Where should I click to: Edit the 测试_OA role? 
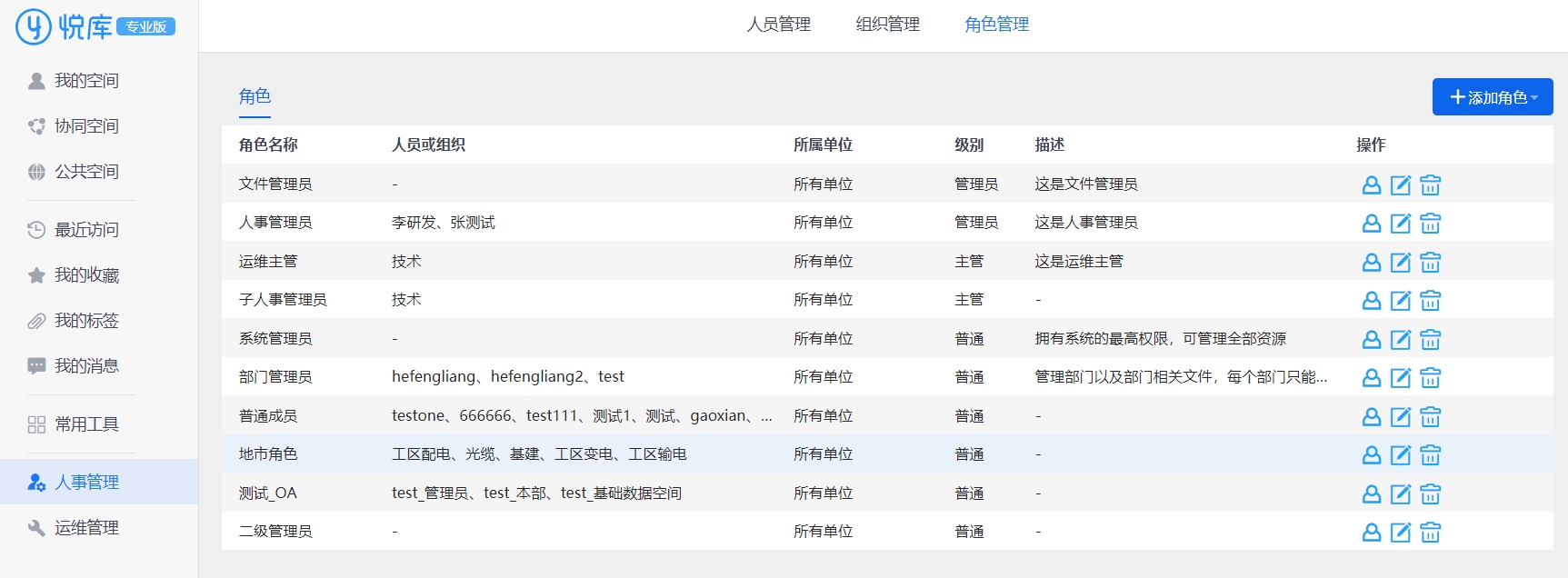[1401, 494]
